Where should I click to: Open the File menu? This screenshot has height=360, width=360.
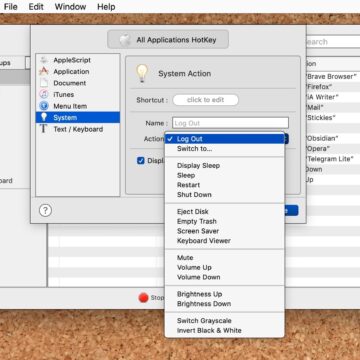click(10, 7)
